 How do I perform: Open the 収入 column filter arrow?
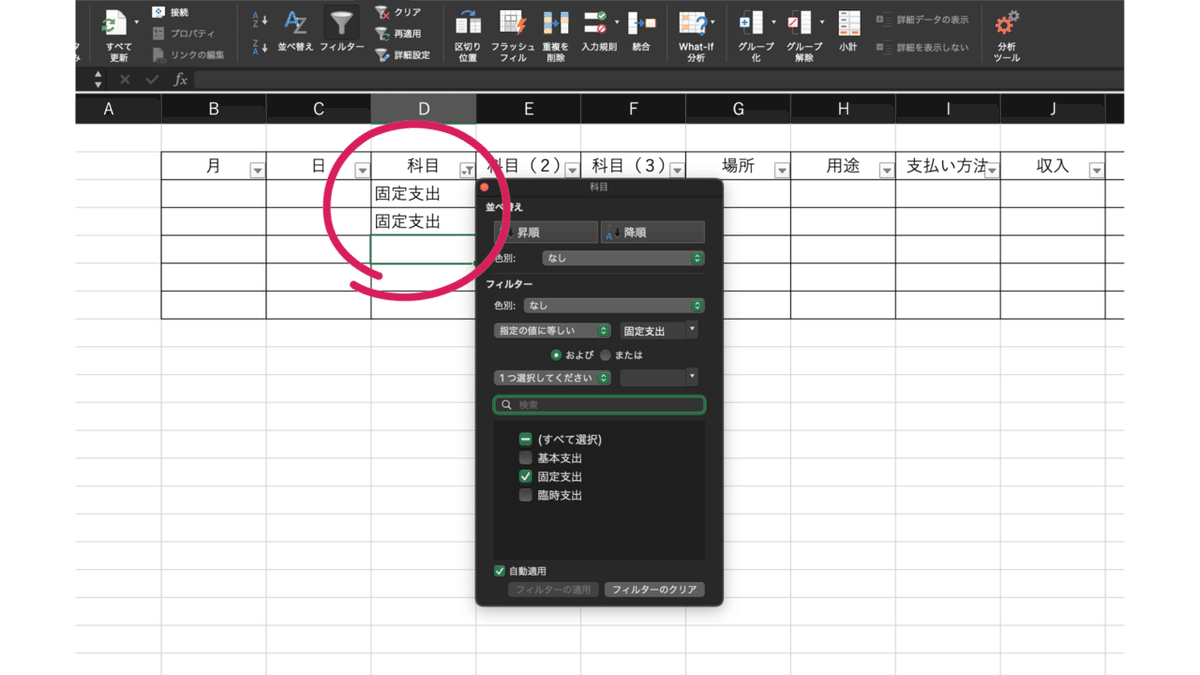coord(1096,171)
